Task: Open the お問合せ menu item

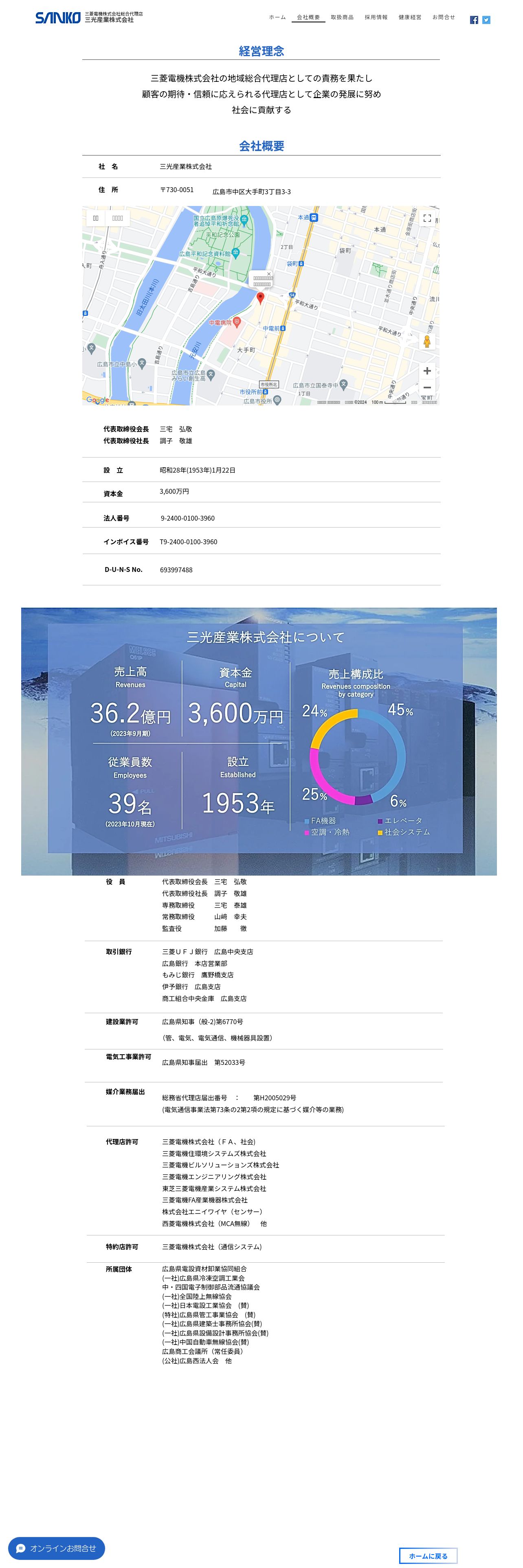Action: 444,17
